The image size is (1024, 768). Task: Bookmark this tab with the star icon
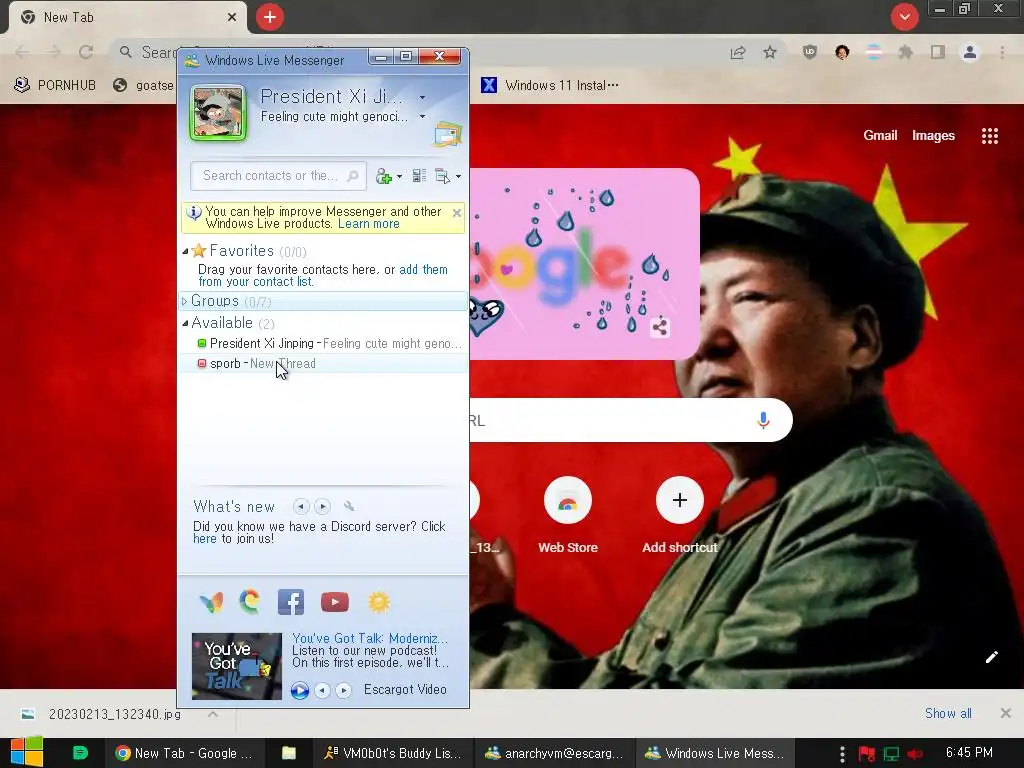pyautogui.click(x=770, y=52)
